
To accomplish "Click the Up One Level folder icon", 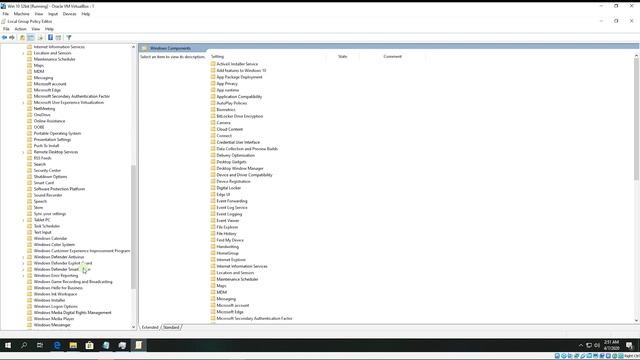I will coord(22,38).
